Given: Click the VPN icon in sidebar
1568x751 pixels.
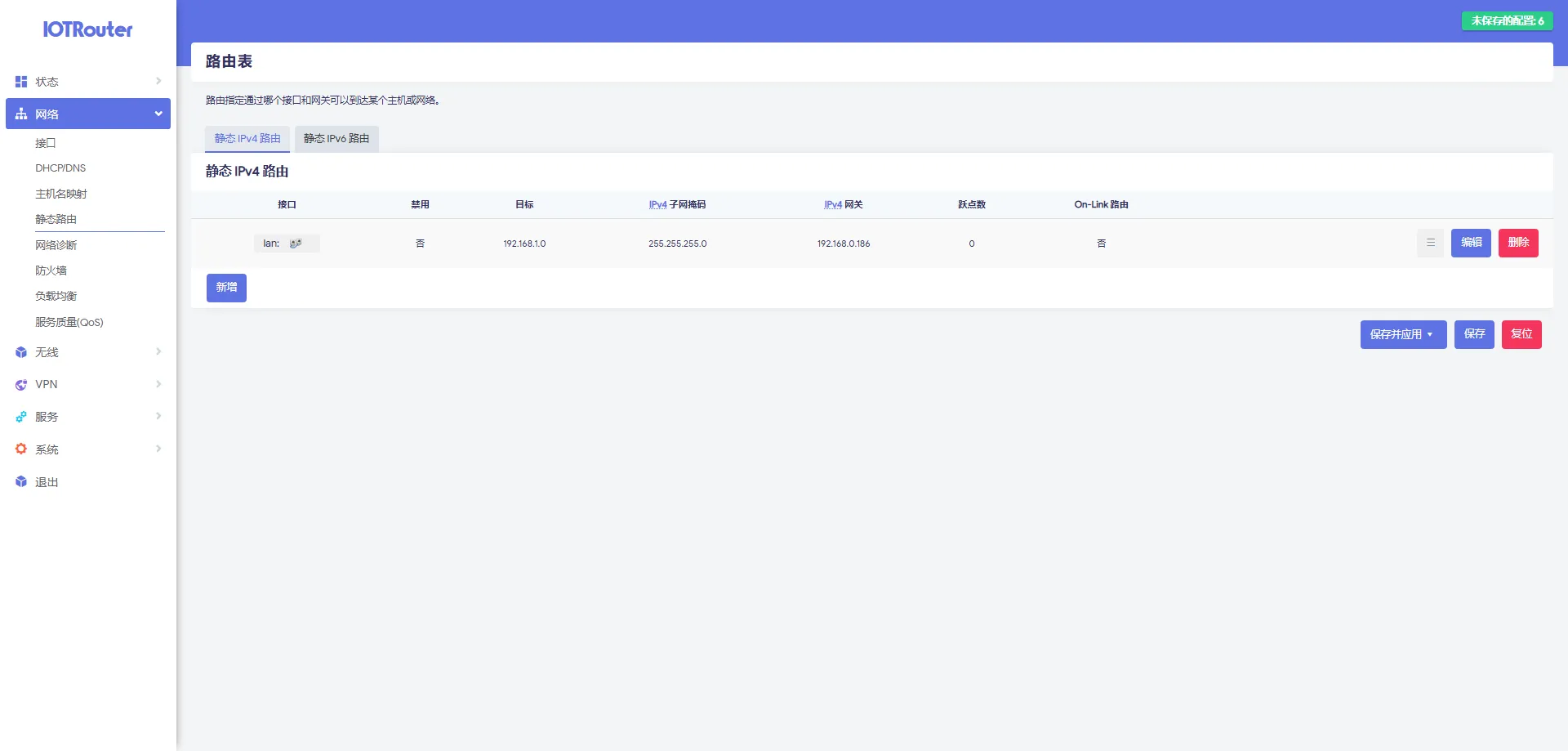Looking at the screenshot, I should [x=21, y=385].
